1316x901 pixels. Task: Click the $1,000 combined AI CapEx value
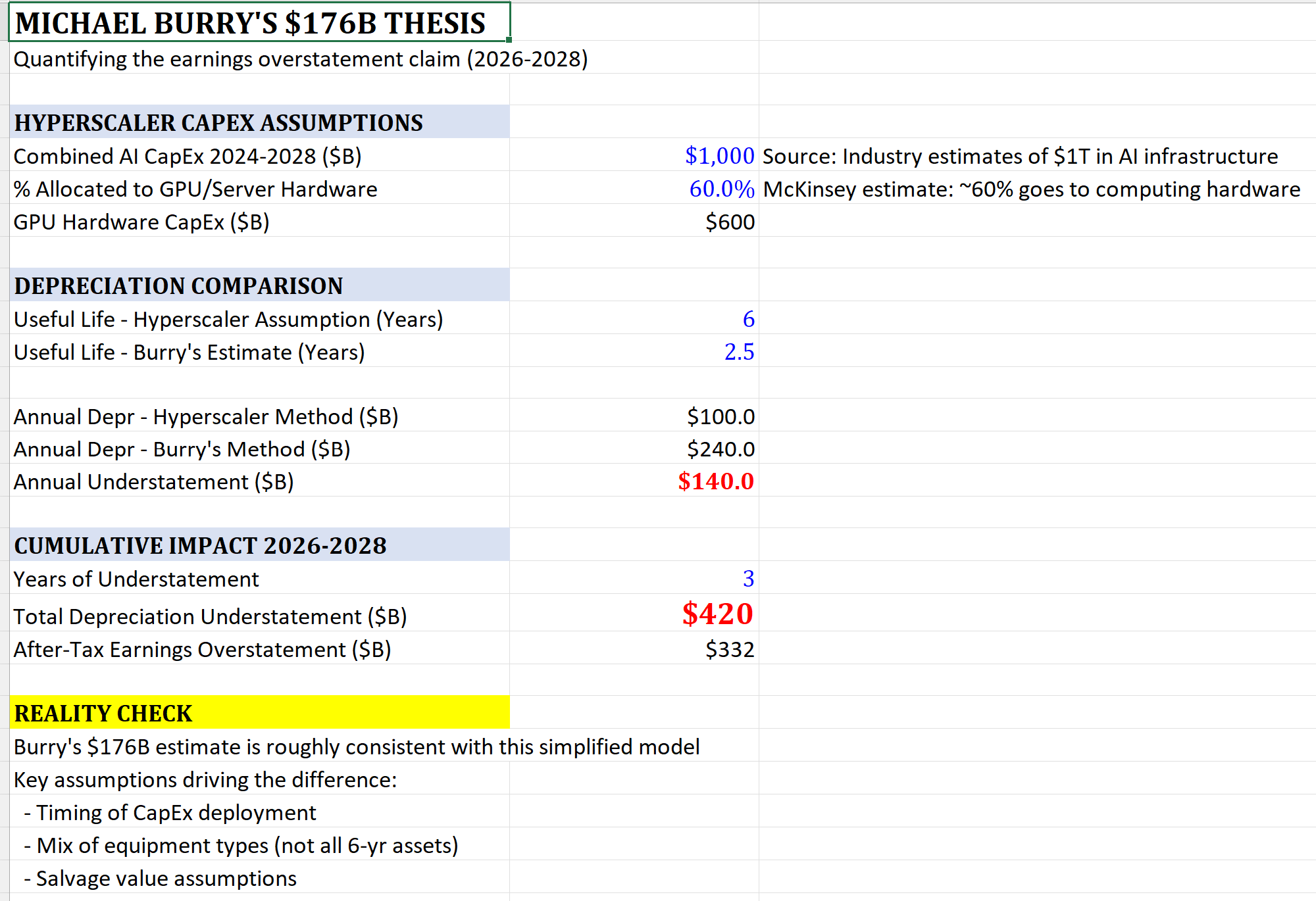pyautogui.click(x=719, y=156)
